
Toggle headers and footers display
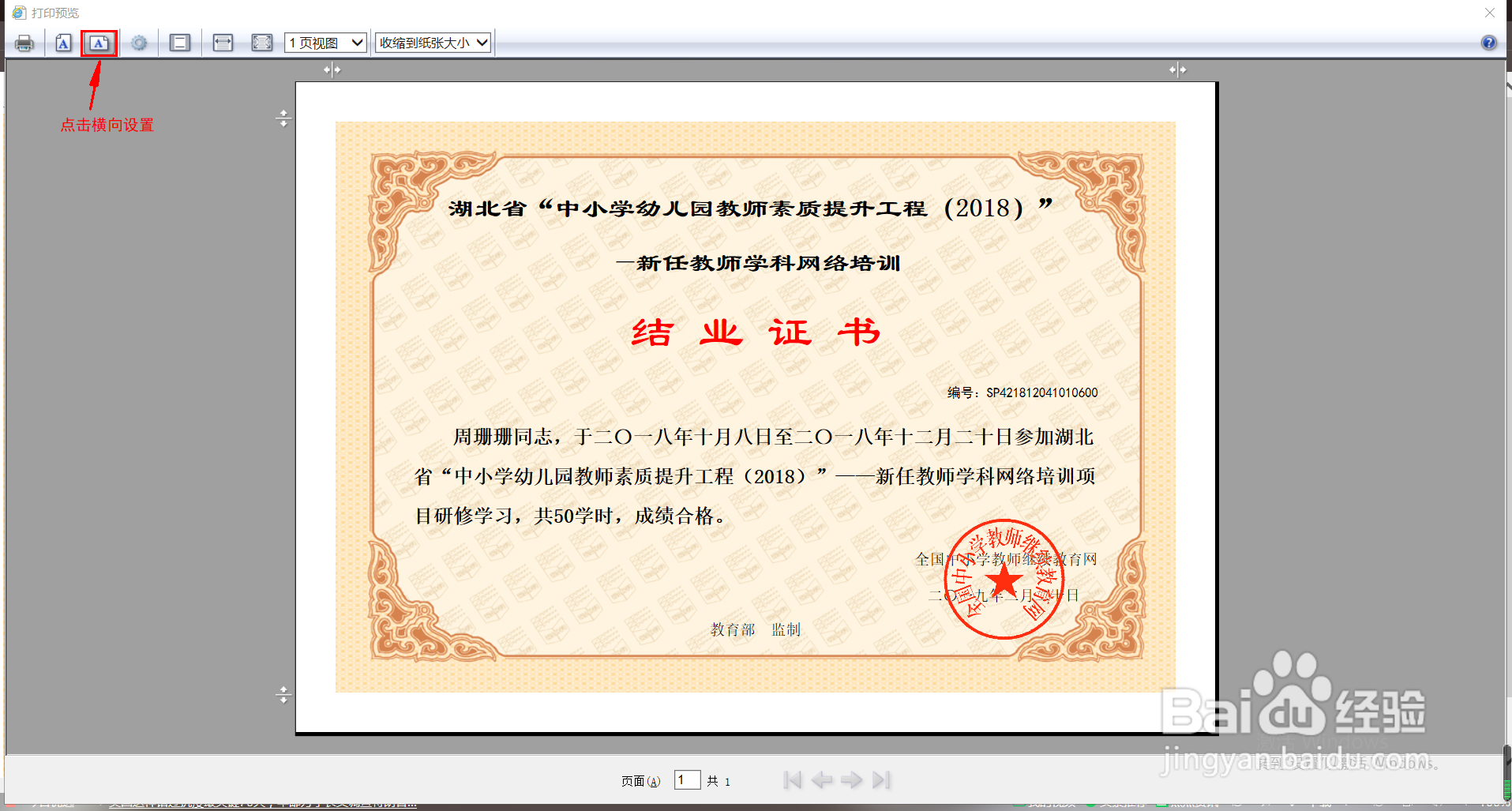(x=180, y=43)
